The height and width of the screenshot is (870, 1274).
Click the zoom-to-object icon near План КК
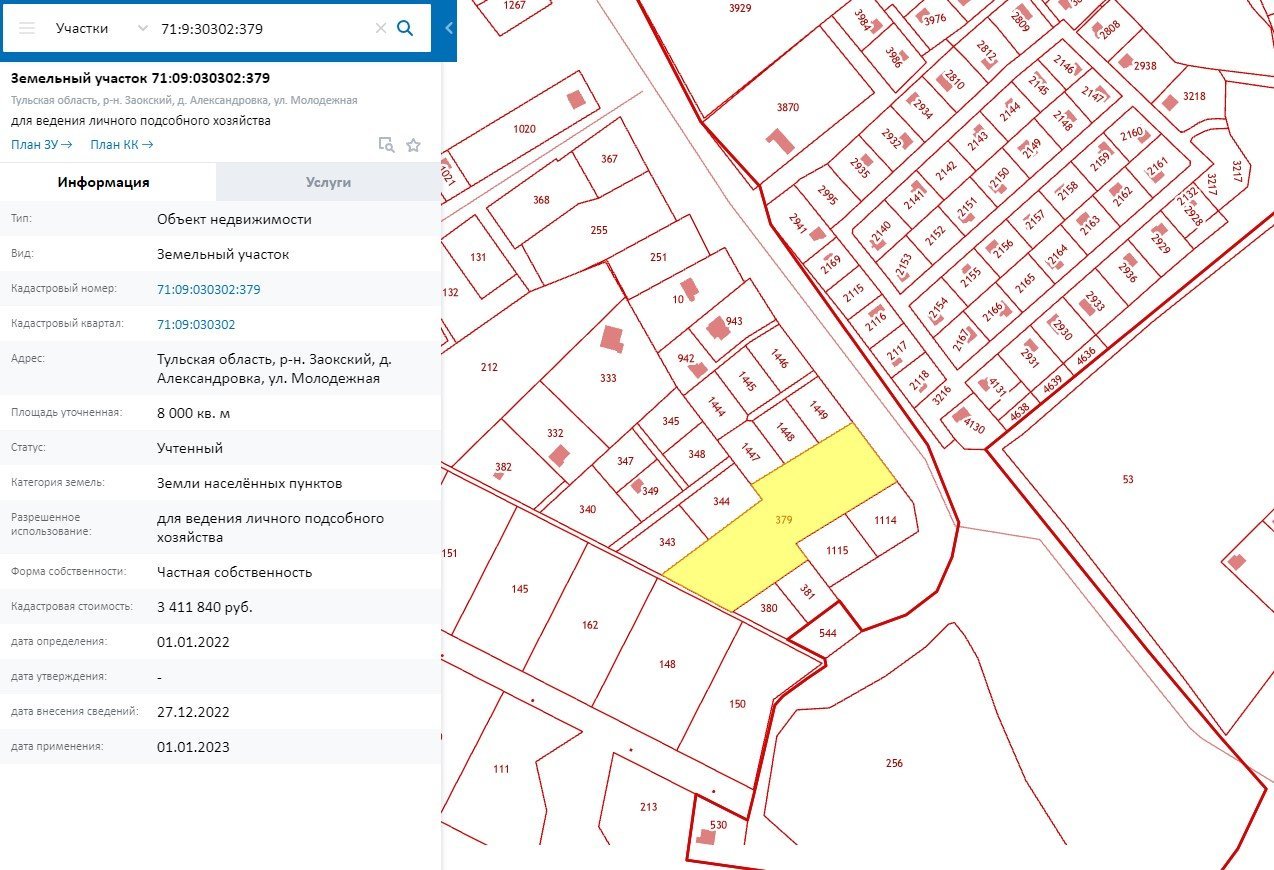[x=386, y=145]
